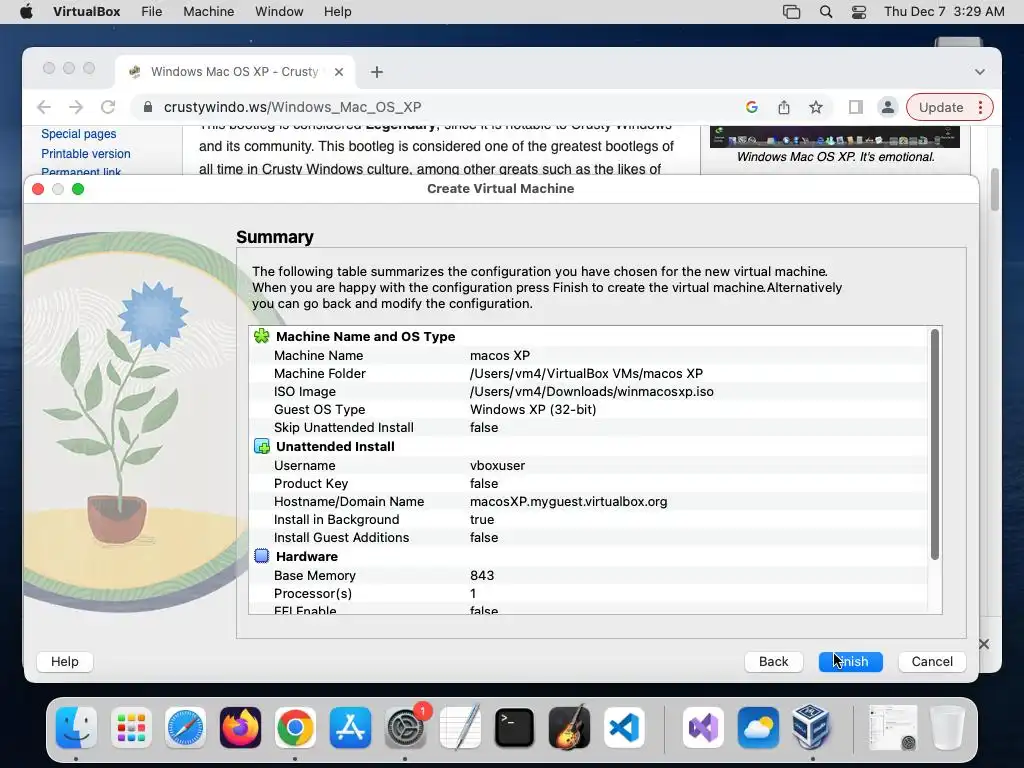Screen dimensions: 1024x768
Task: Open the Window menu
Action: [279, 12]
